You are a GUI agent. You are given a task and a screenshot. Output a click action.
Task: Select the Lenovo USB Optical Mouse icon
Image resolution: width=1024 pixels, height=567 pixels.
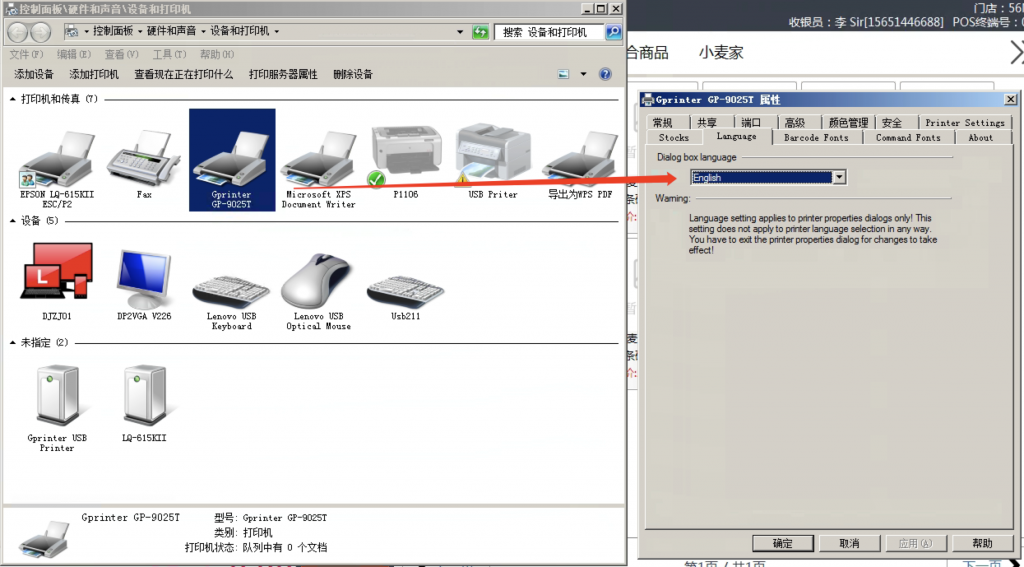click(x=318, y=282)
